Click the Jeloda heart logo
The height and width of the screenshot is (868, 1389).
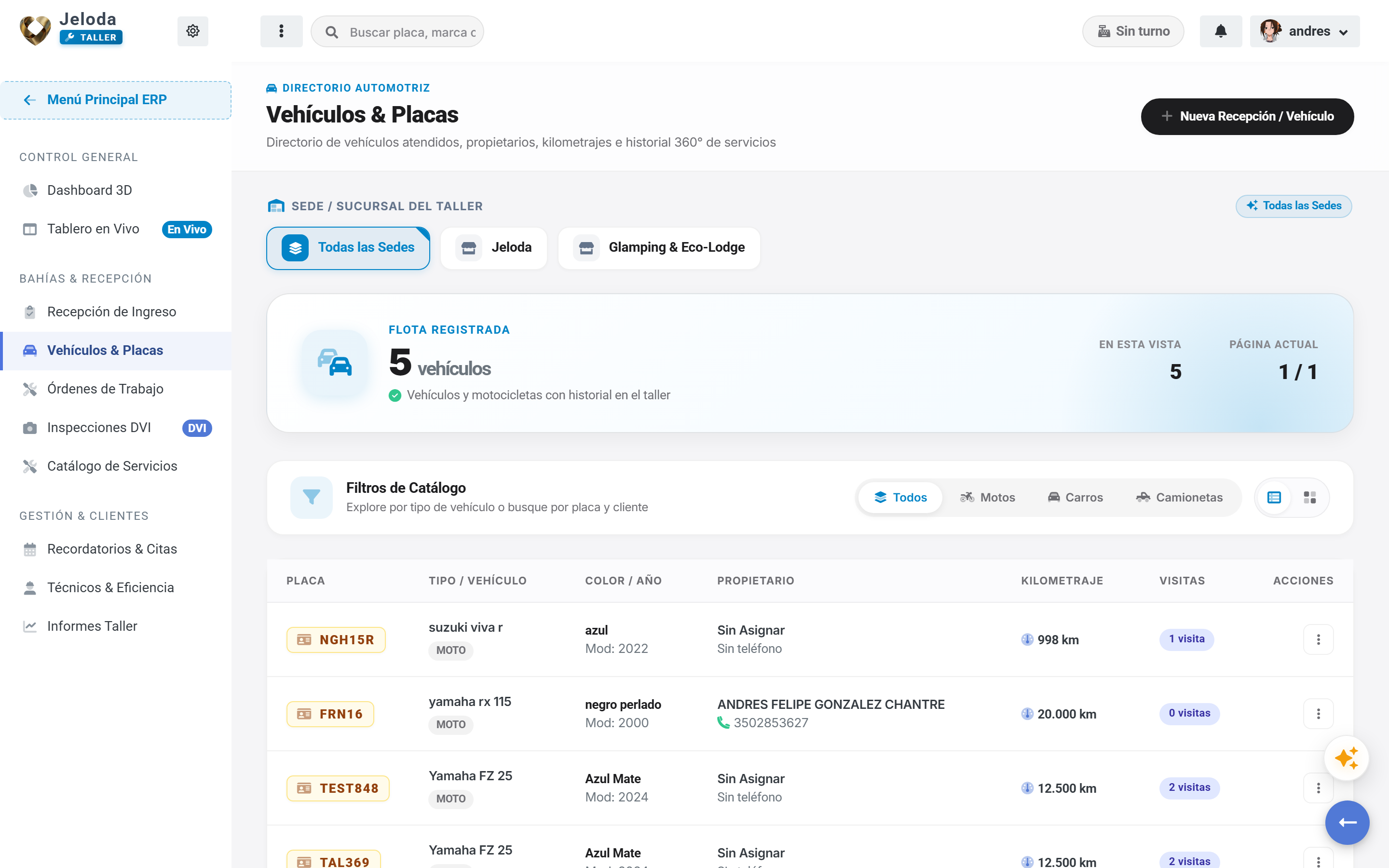pyautogui.click(x=35, y=30)
